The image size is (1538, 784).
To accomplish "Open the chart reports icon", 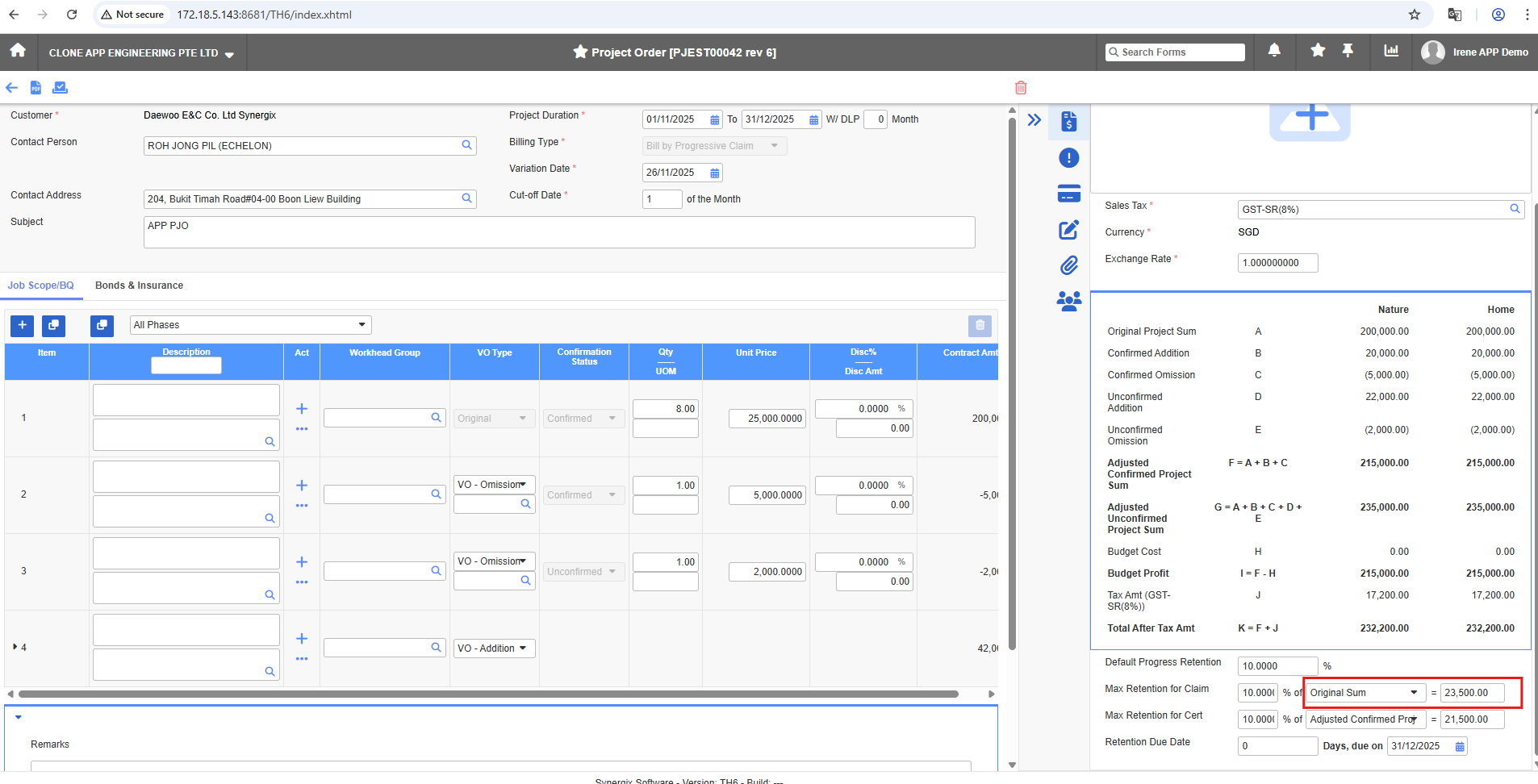I will point(1391,51).
